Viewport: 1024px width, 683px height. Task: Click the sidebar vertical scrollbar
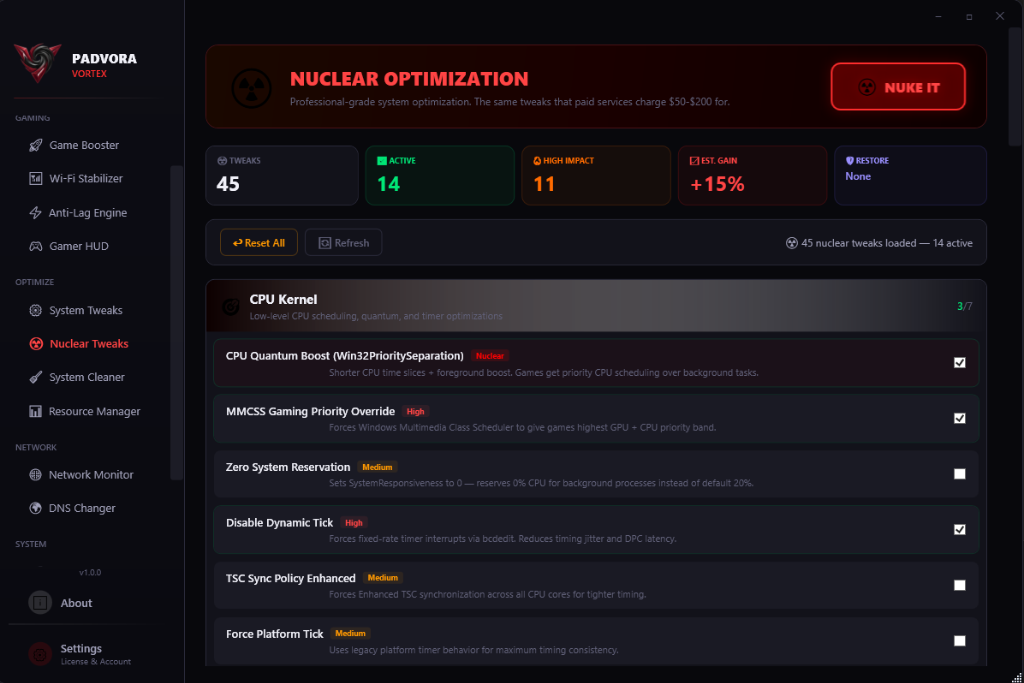pyautogui.click(x=176, y=323)
